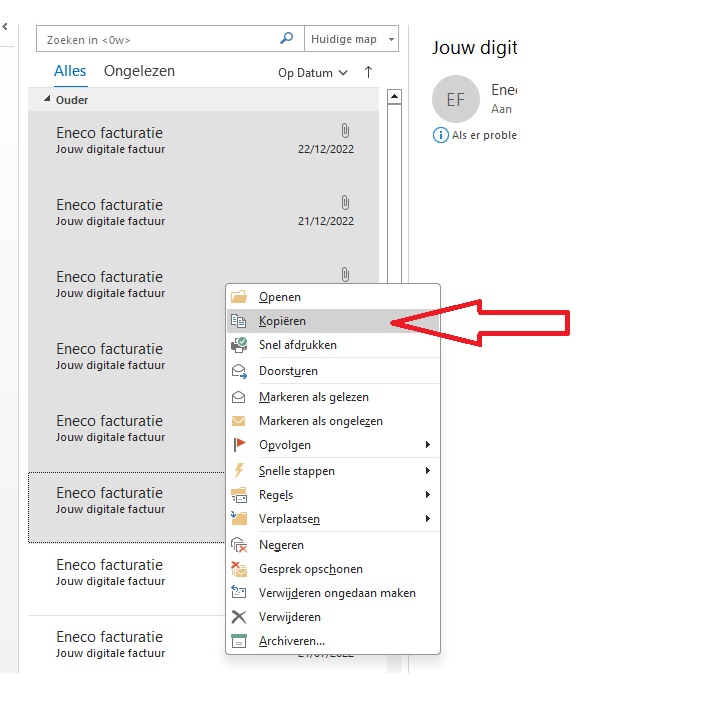Open the Op Datum sort dropdown
The width and height of the screenshot is (723, 717).
click(x=312, y=73)
